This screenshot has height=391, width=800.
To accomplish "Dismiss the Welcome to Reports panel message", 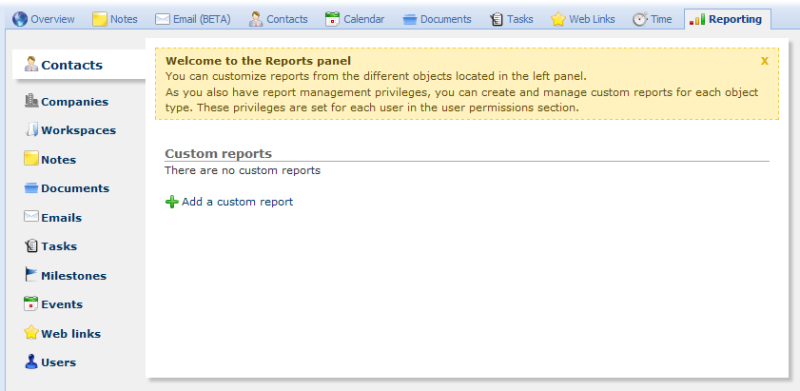I will click(x=764, y=61).
